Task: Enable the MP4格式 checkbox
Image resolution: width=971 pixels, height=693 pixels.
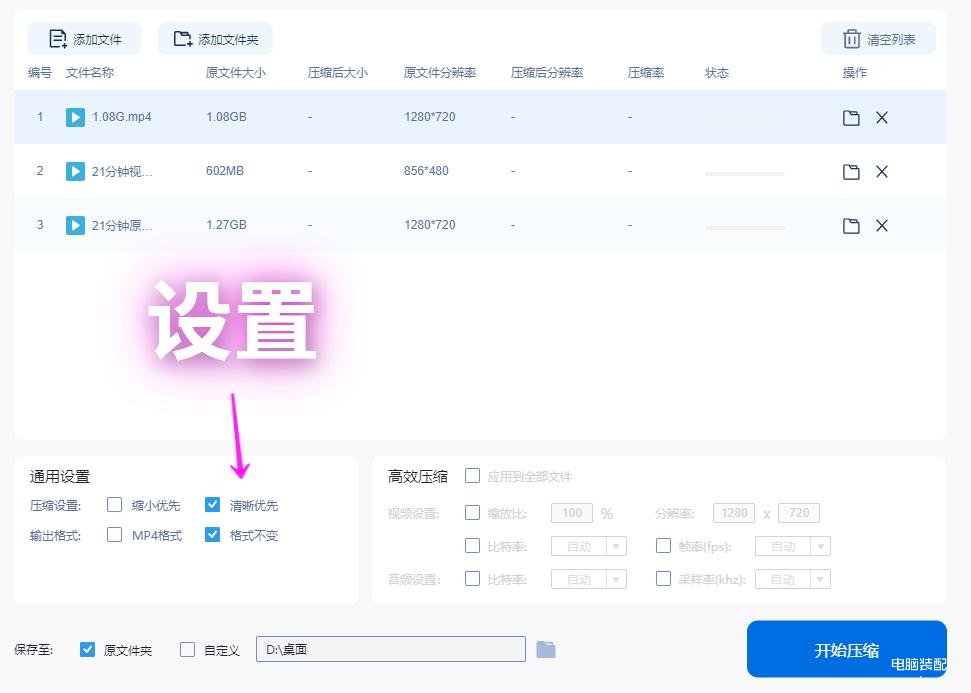Action: coord(115,534)
